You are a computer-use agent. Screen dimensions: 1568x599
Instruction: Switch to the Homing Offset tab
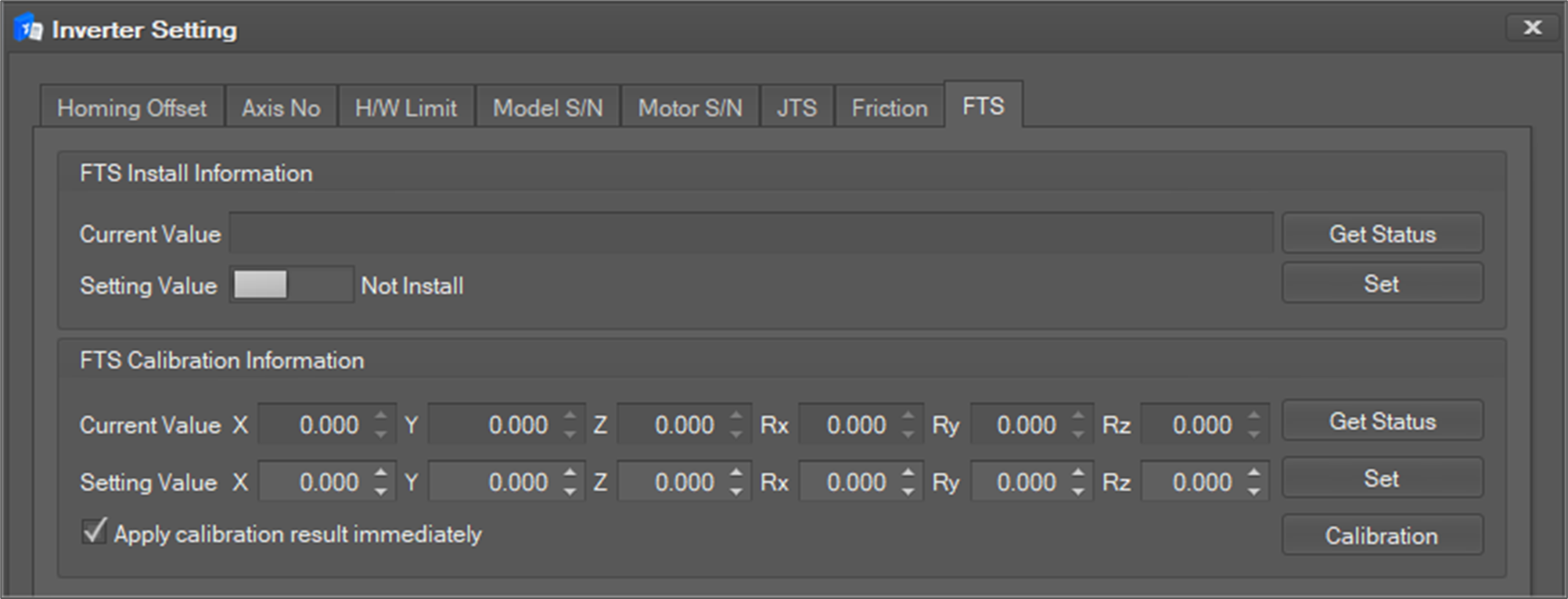point(131,108)
